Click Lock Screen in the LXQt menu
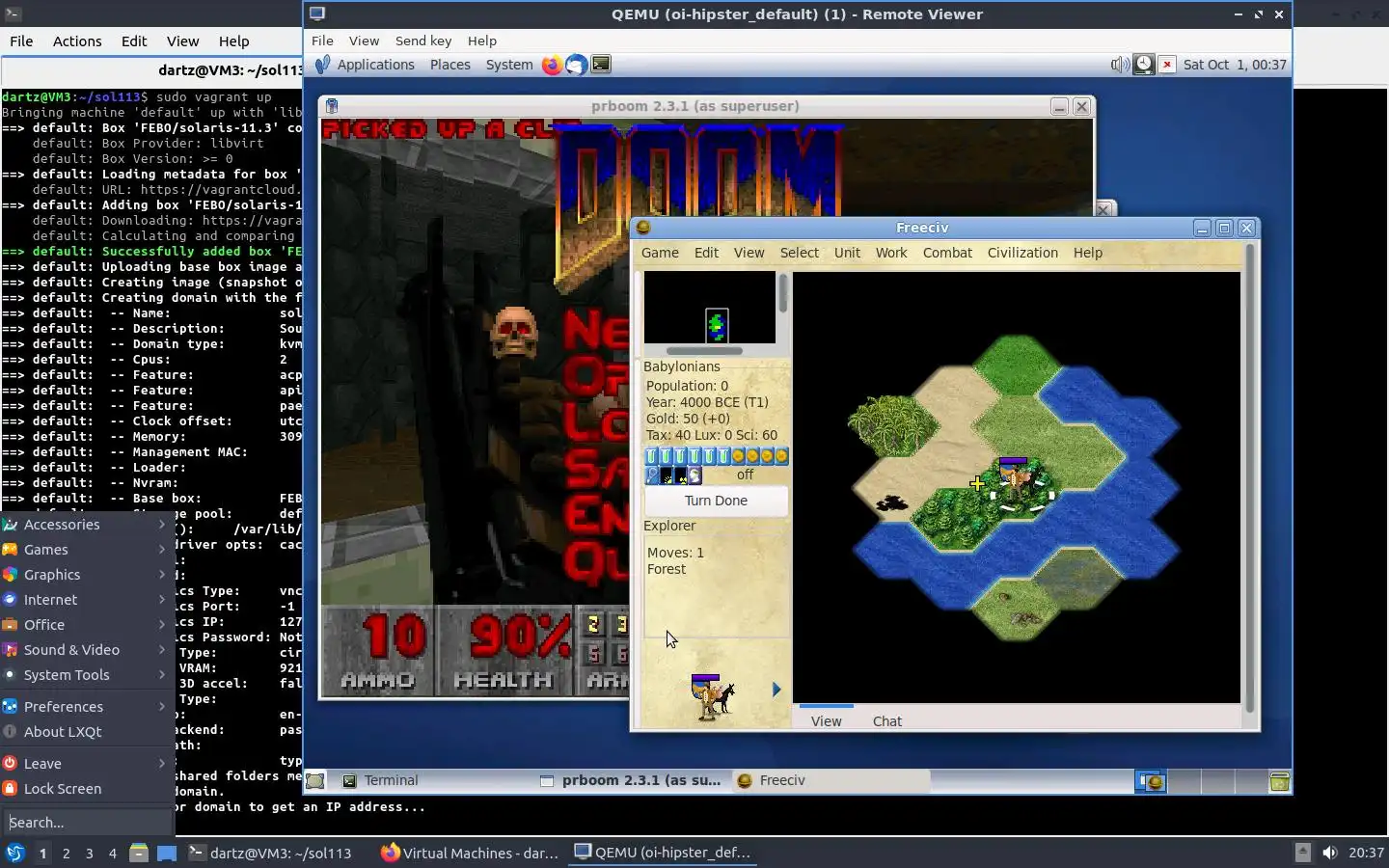Image resolution: width=1389 pixels, height=868 pixels. (x=86, y=789)
